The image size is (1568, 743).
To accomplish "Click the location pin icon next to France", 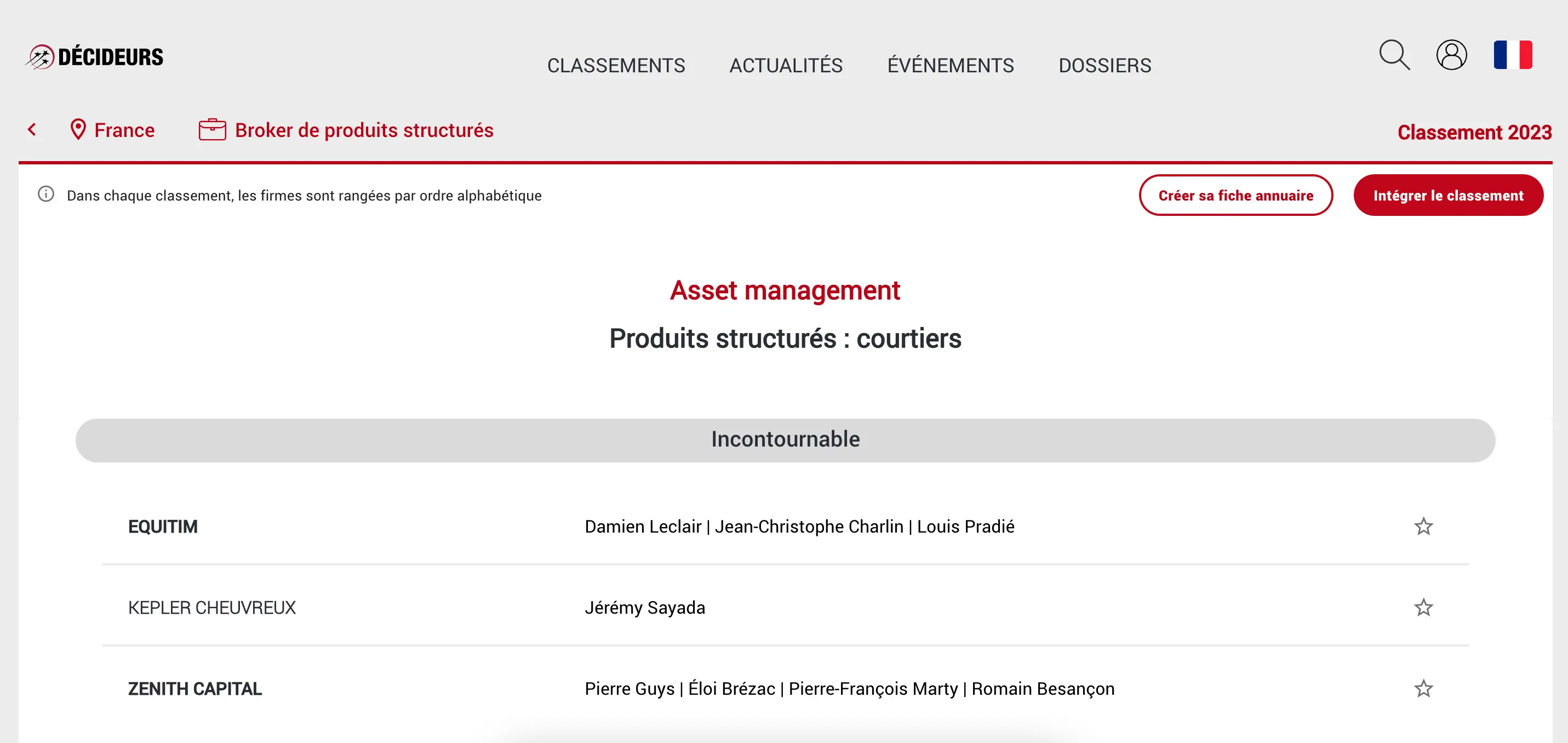I will click(x=78, y=129).
